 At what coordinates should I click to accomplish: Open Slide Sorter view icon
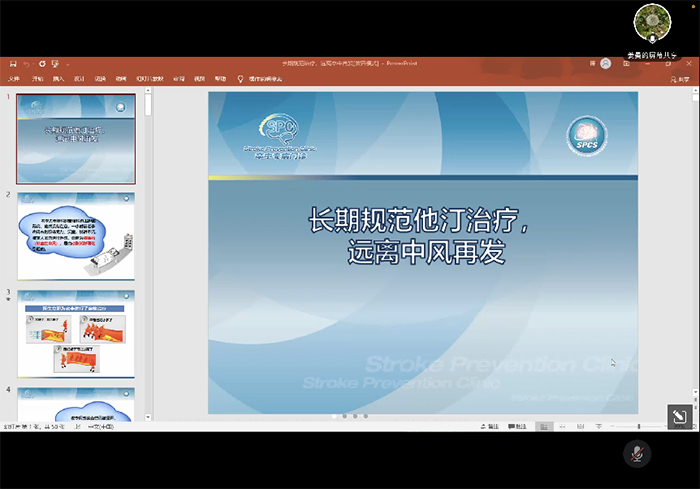click(x=561, y=426)
